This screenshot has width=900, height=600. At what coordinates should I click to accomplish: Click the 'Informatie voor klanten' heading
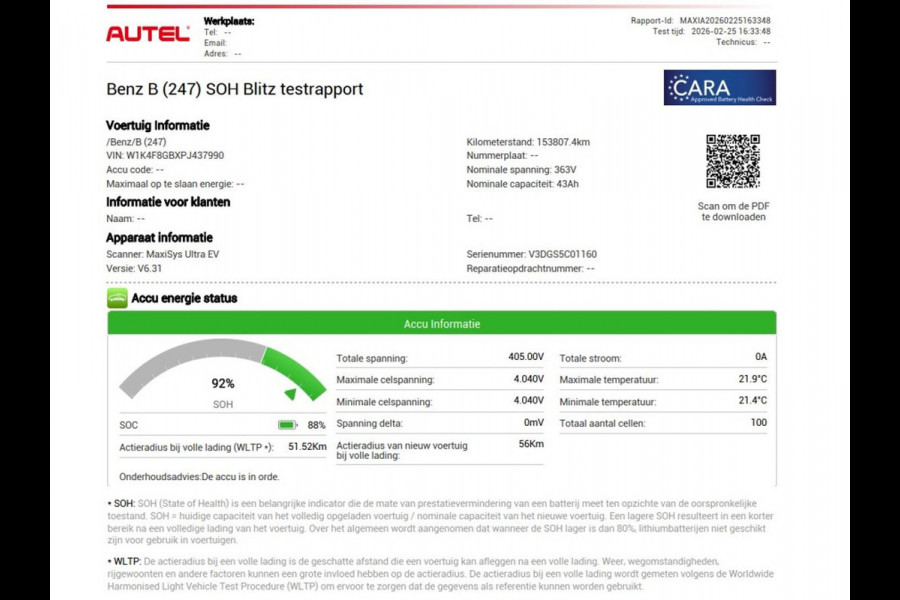point(168,202)
